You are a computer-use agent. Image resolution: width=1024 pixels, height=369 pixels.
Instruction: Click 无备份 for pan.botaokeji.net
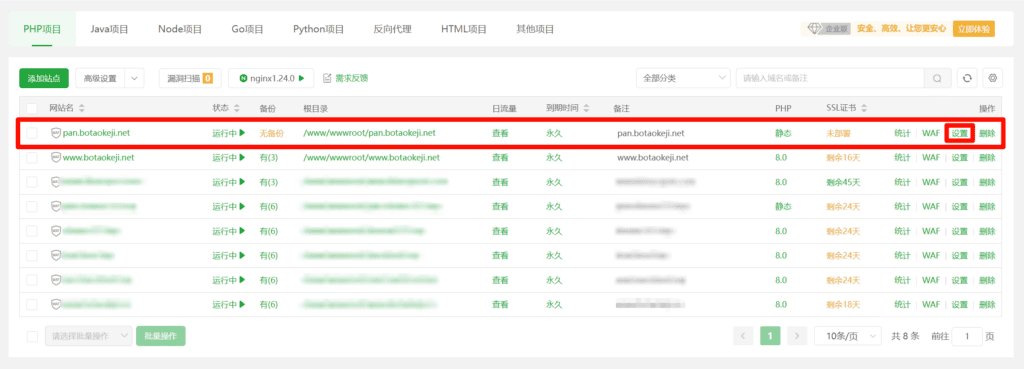[x=272, y=133]
